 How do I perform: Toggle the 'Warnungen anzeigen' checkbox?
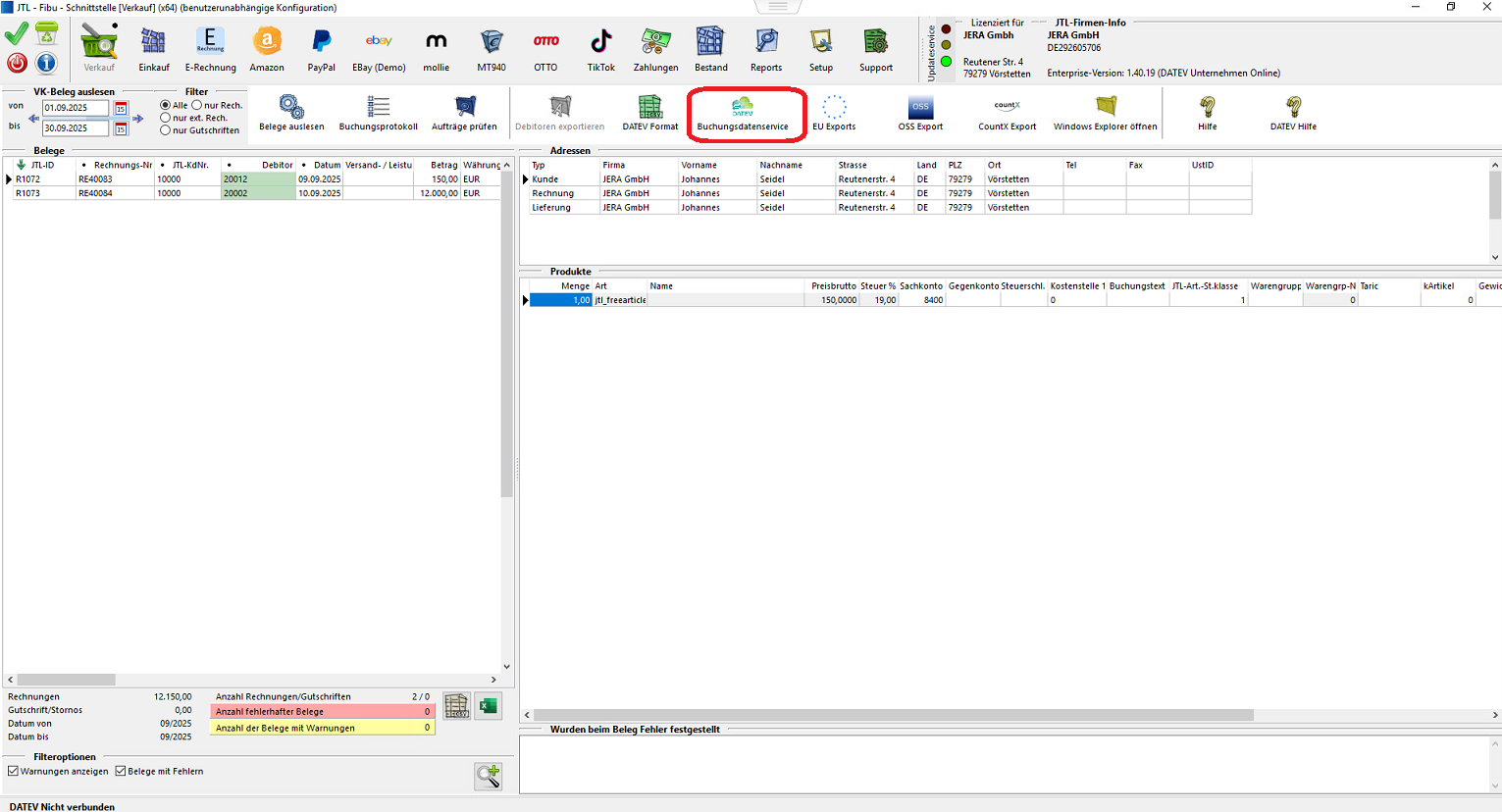click(x=14, y=771)
